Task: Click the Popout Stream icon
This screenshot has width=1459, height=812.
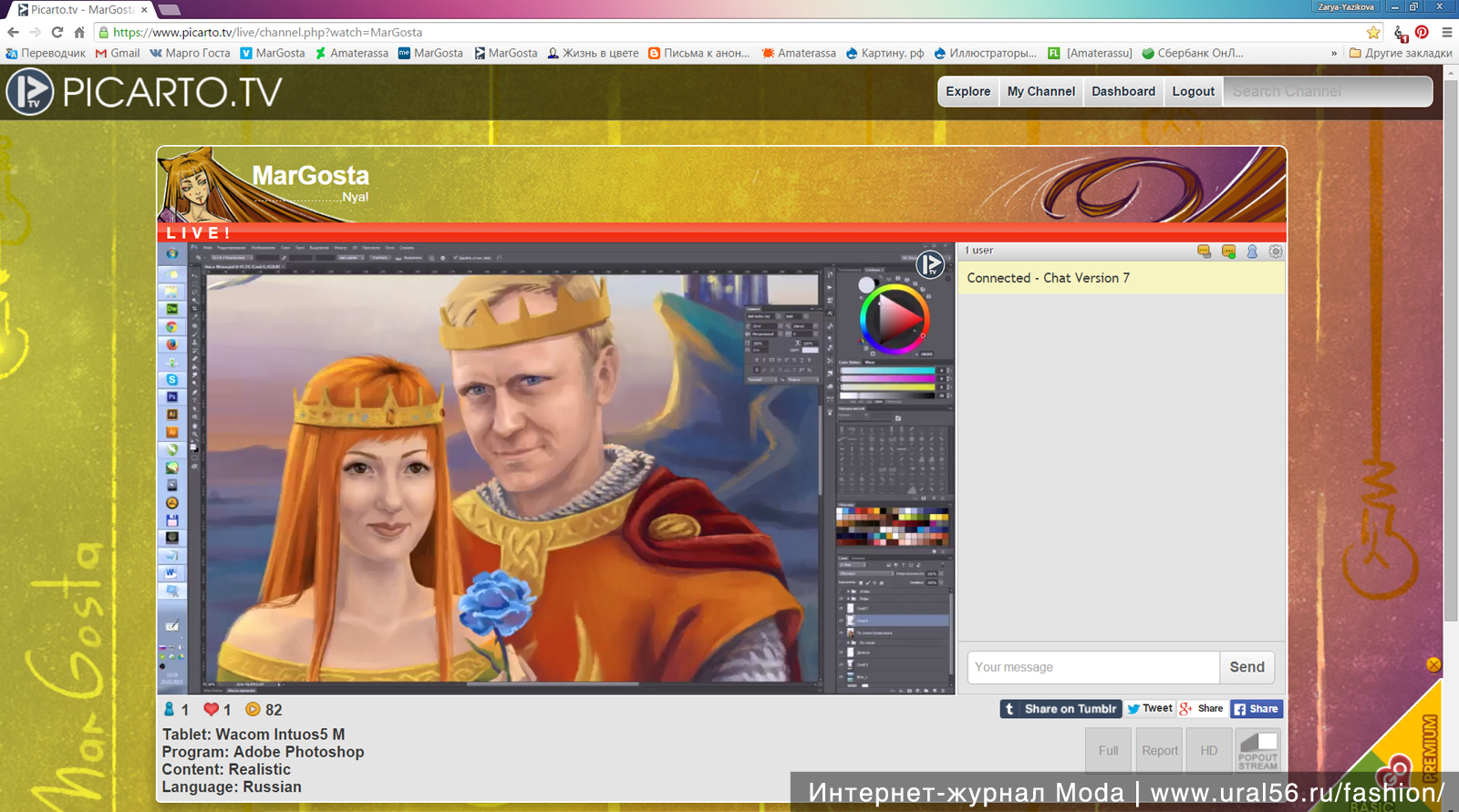Action: click(1257, 750)
